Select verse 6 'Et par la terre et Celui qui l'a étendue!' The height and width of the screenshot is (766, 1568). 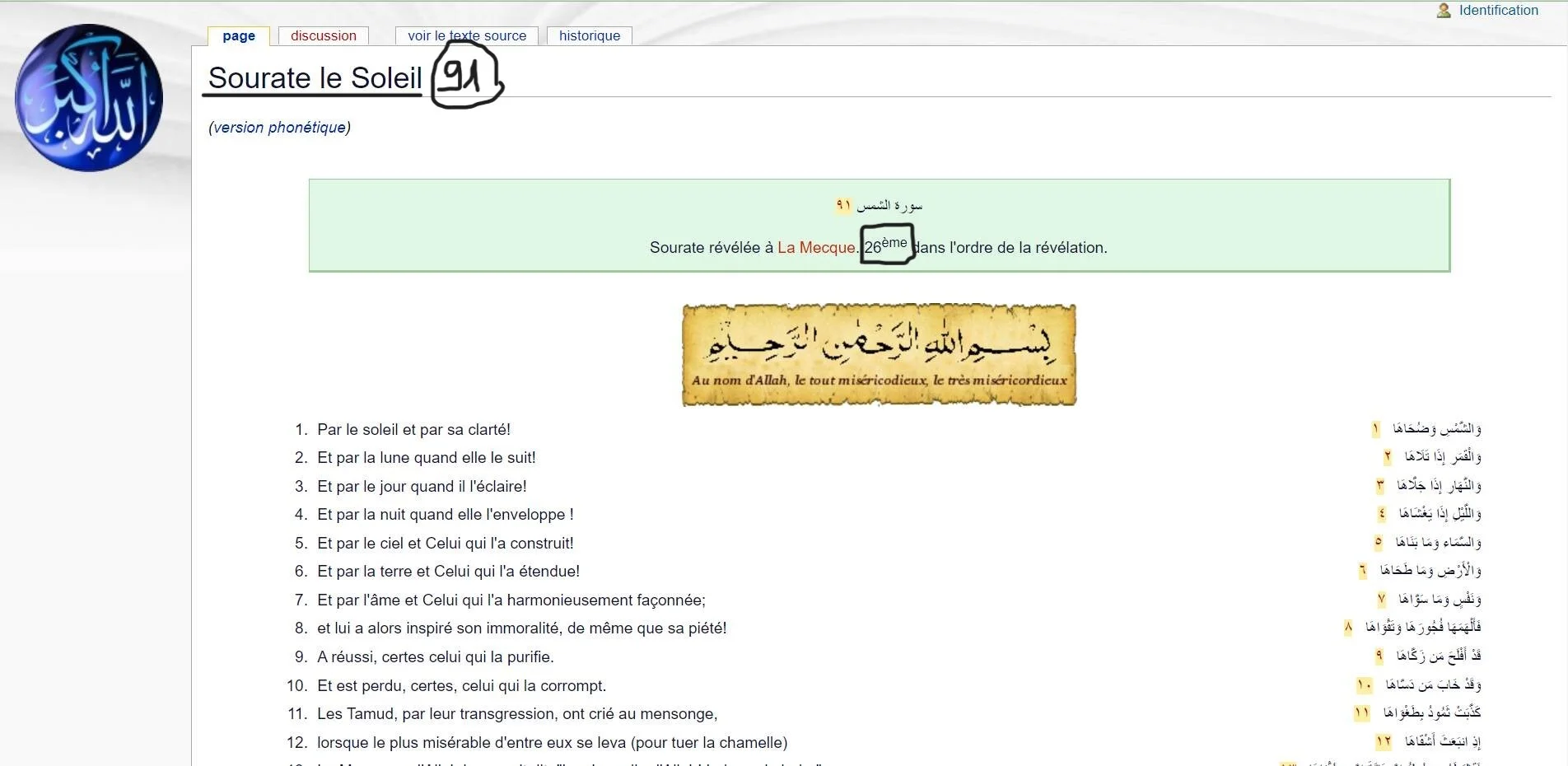(448, 572)
